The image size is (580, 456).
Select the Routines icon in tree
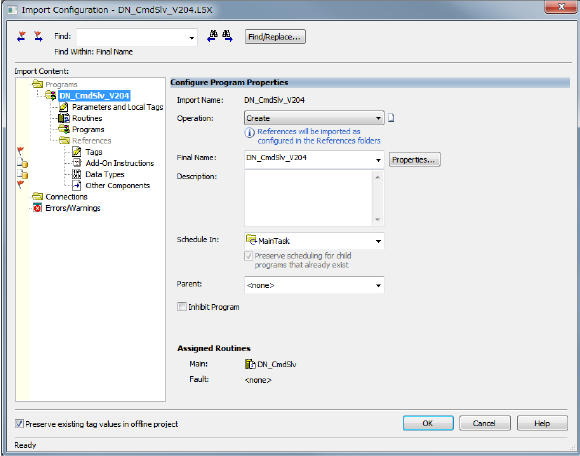(64, 118)
